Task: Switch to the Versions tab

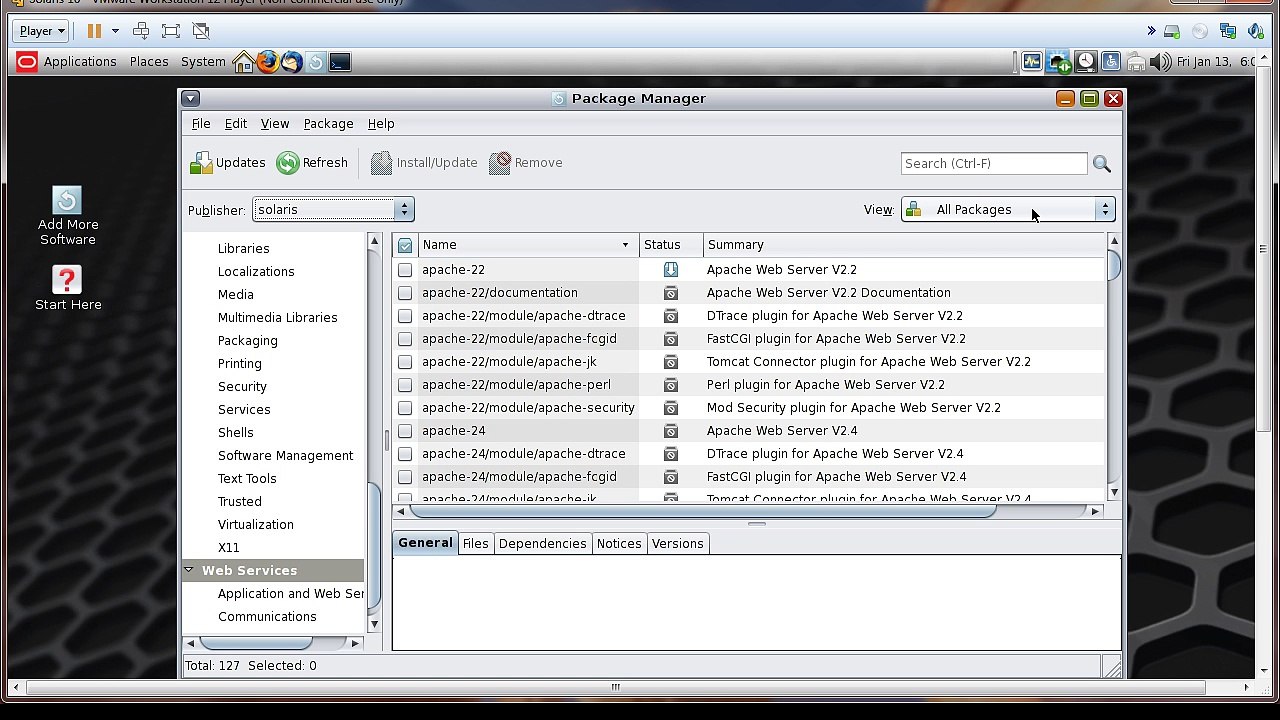Action: click(x=677, y=544)
